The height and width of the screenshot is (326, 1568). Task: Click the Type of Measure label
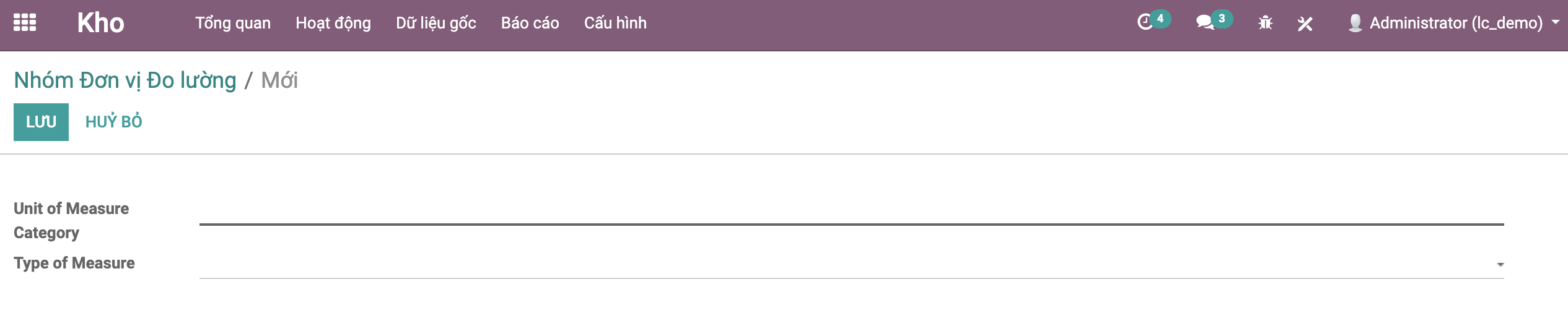click(x=74, y=264)
